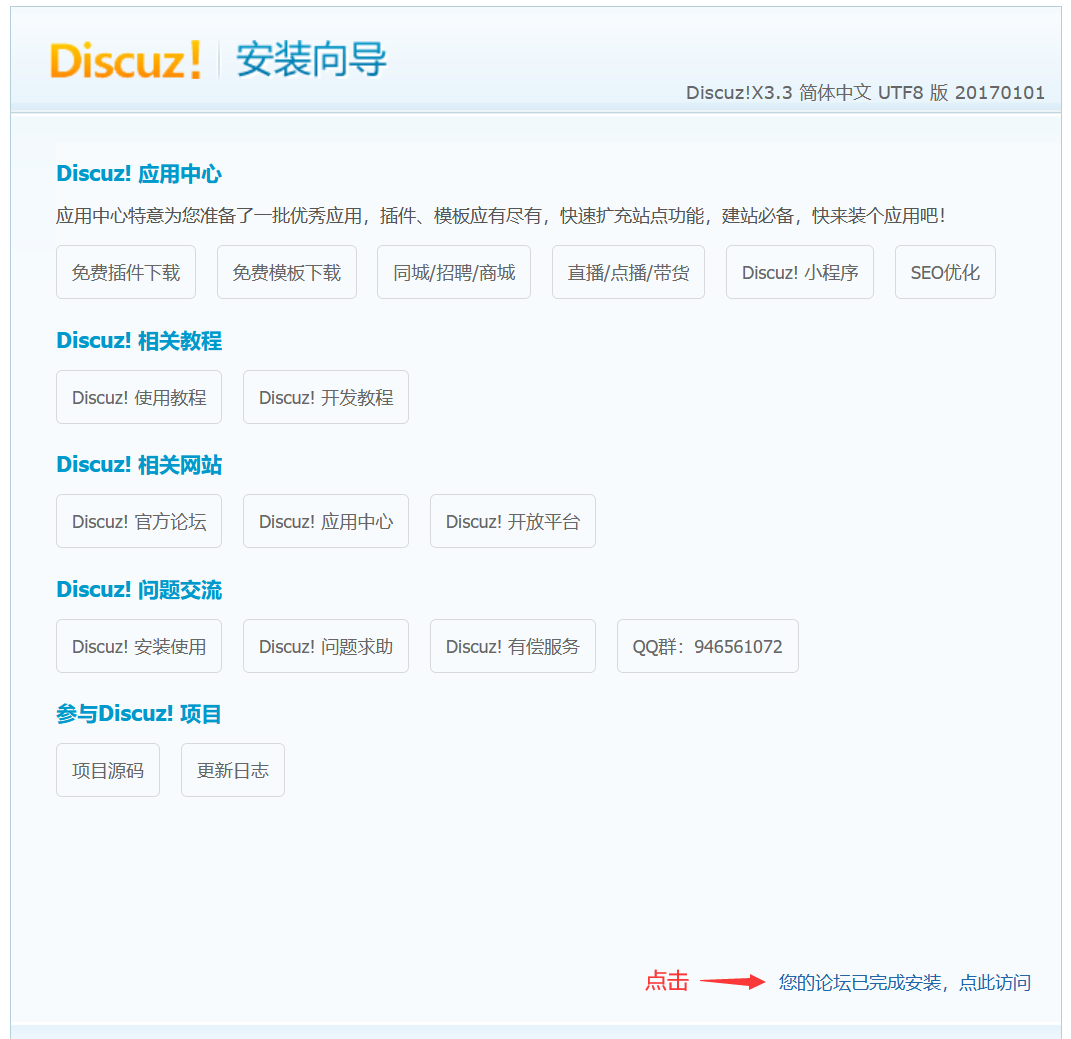
Task: Click Discuz! 安装使用 button
Action: (139, 646)
